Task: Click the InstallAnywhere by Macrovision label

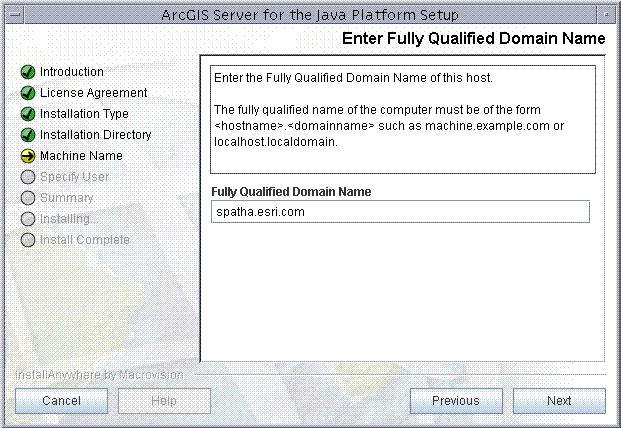Action: (x=99, y=375)
